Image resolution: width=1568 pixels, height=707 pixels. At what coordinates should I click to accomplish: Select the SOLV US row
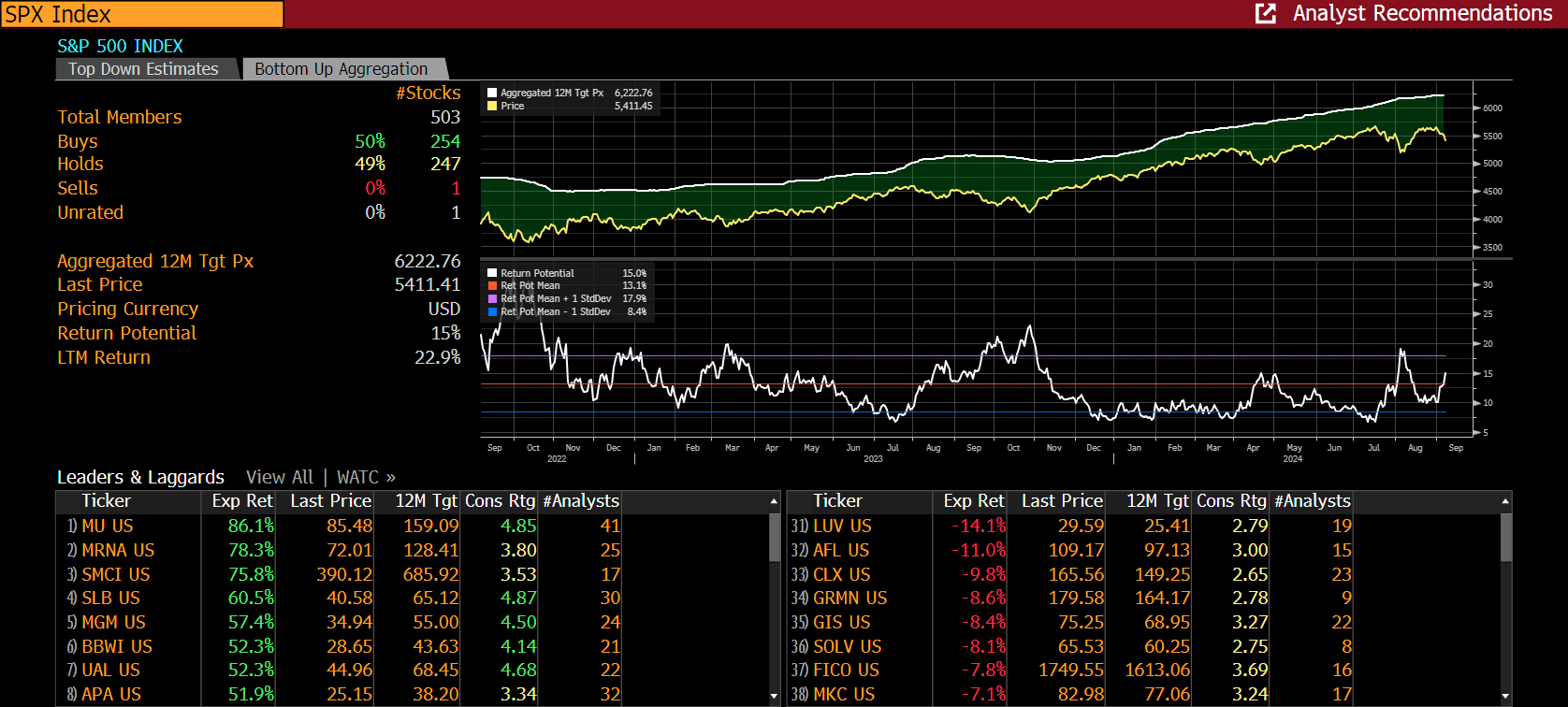tap(1144, 647)
